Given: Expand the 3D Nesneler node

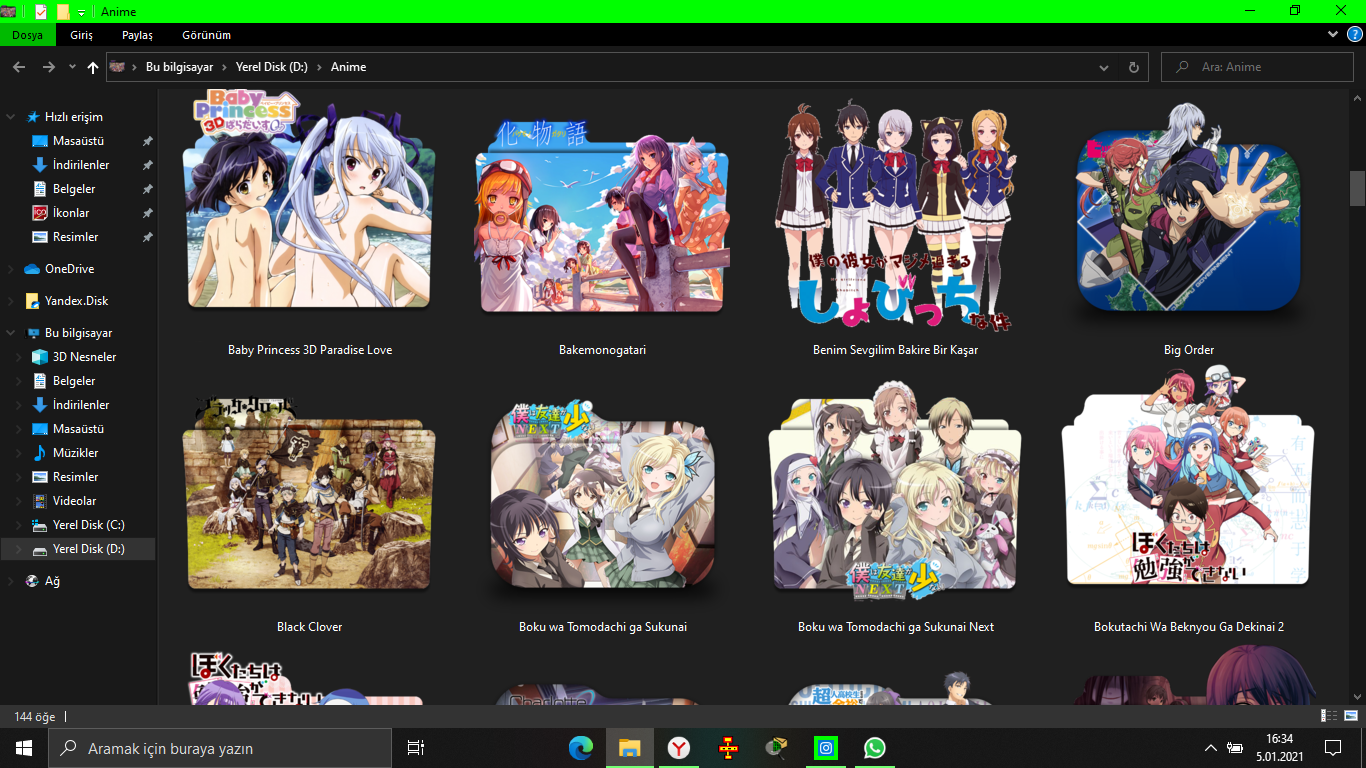Looking at the screenshot, I should point(19,357).
